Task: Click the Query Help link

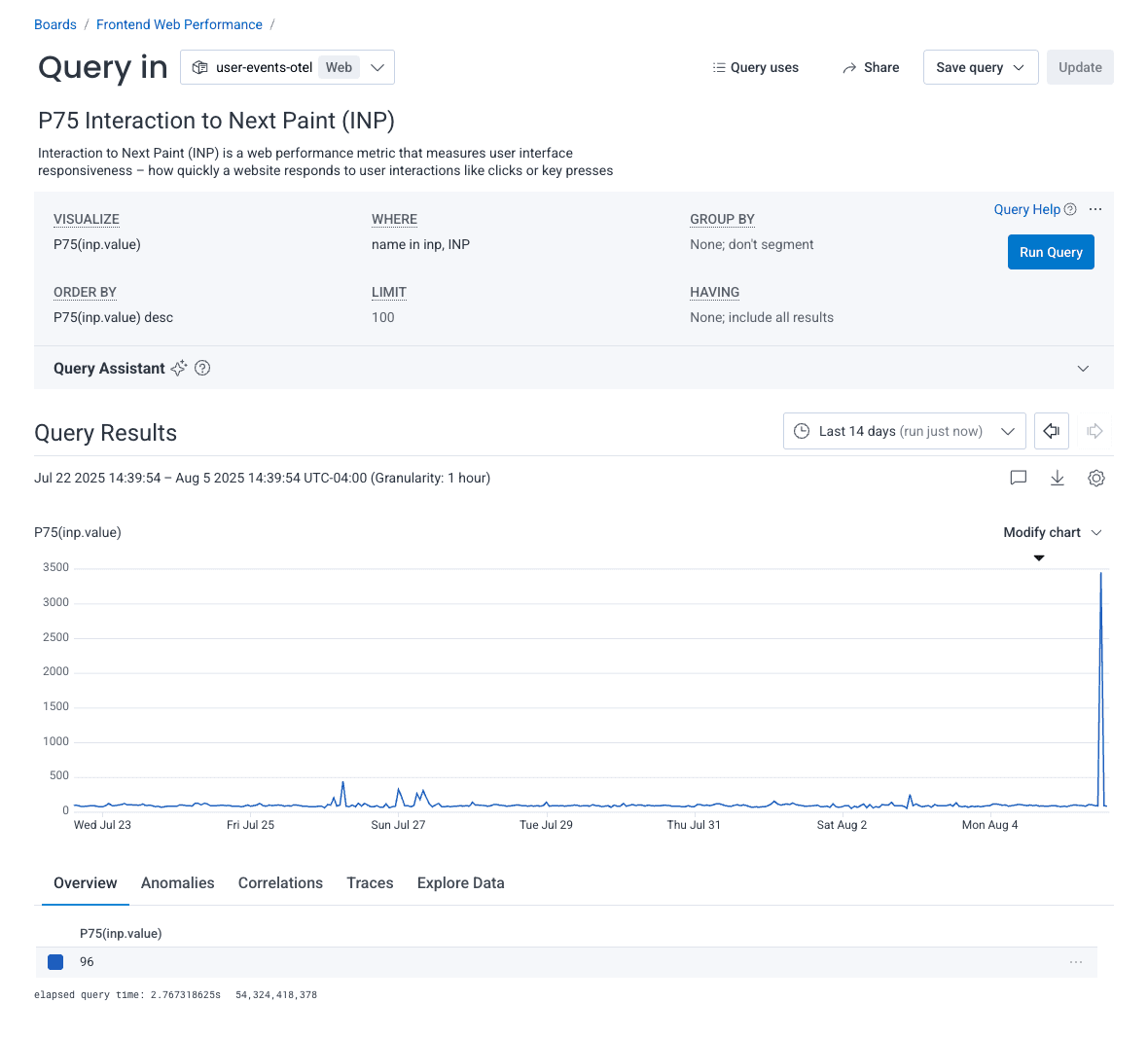Action: pos(1026,209)
